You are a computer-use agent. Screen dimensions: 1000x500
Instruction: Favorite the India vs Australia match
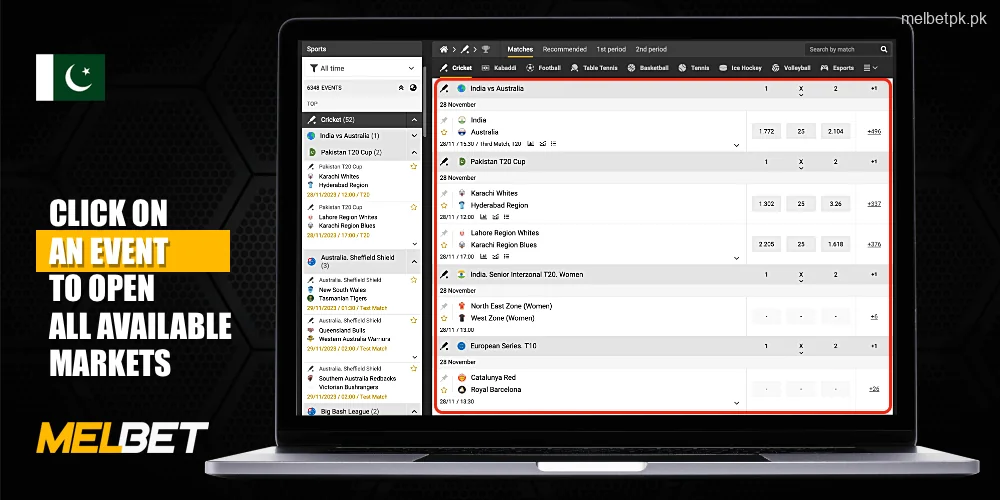(444, 132)
